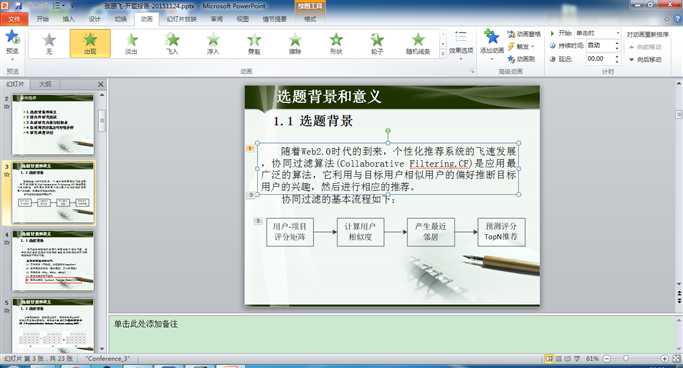Click the 61% zoom level text

click(x=592, y=358)
